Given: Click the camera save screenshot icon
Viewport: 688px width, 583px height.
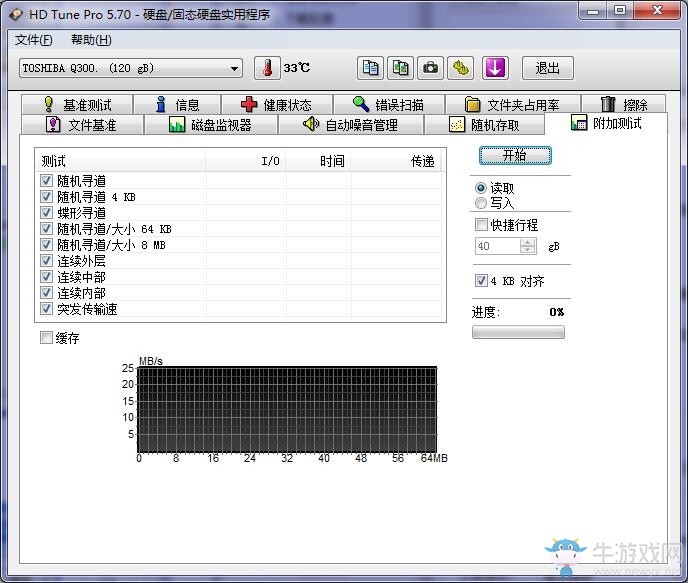Looking at the screenshot, I should pyautogui.click(x=430, y=68).
